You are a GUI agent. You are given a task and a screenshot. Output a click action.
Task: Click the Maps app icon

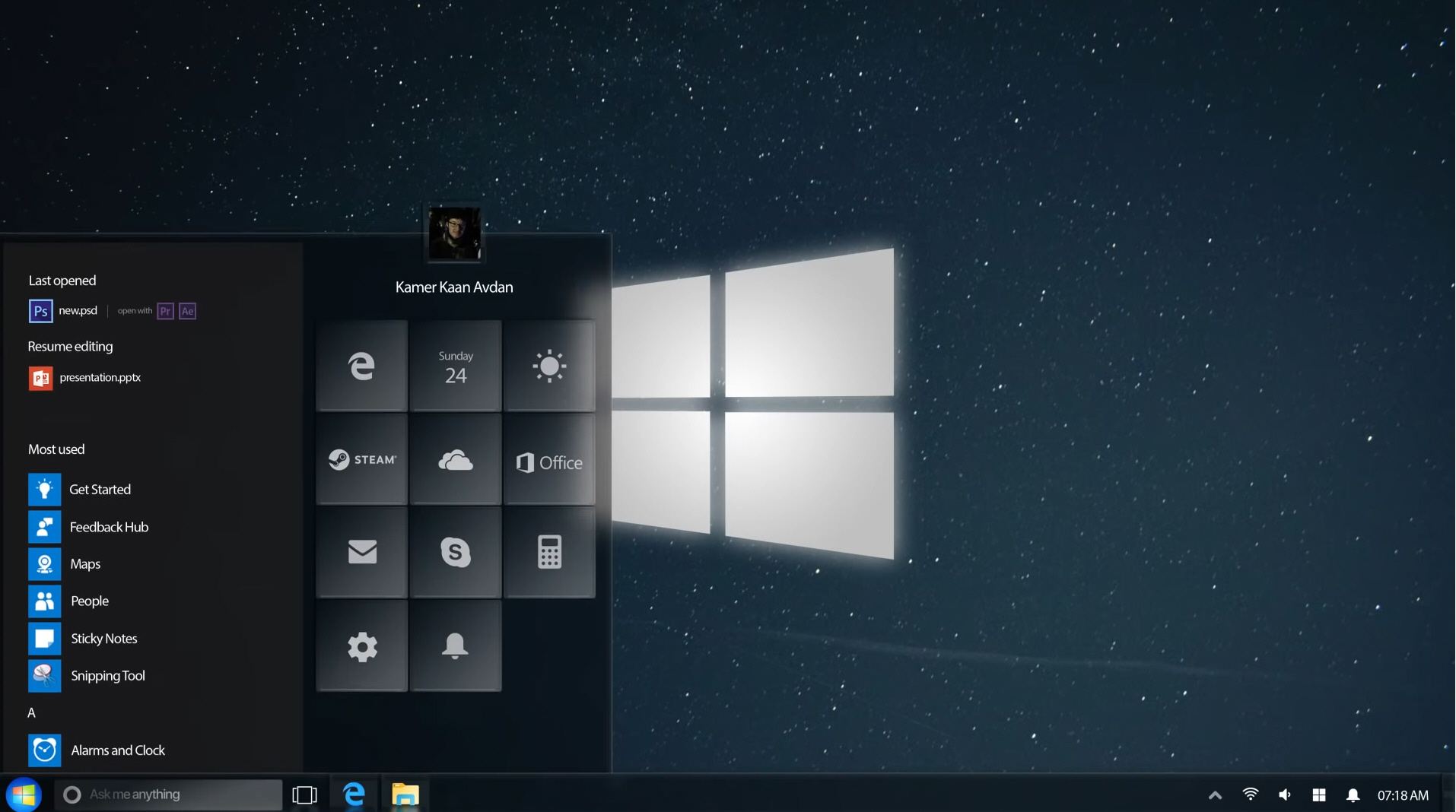pyautogui.click(x=45, y=564)
